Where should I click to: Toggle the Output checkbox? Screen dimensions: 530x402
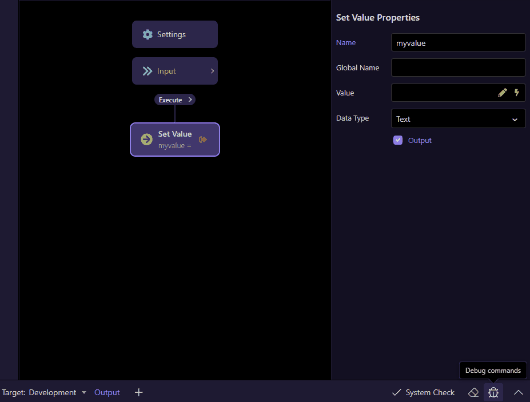[398, 140]
